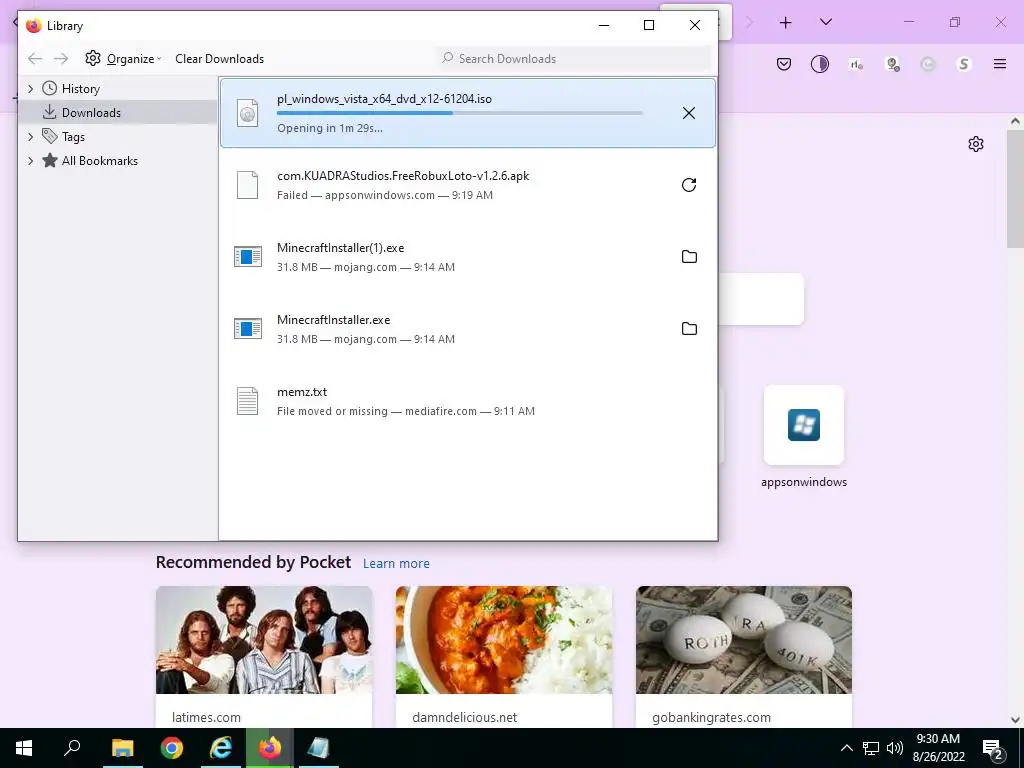
Task: Click the Organize gear icon
Action: click(93, 58)
